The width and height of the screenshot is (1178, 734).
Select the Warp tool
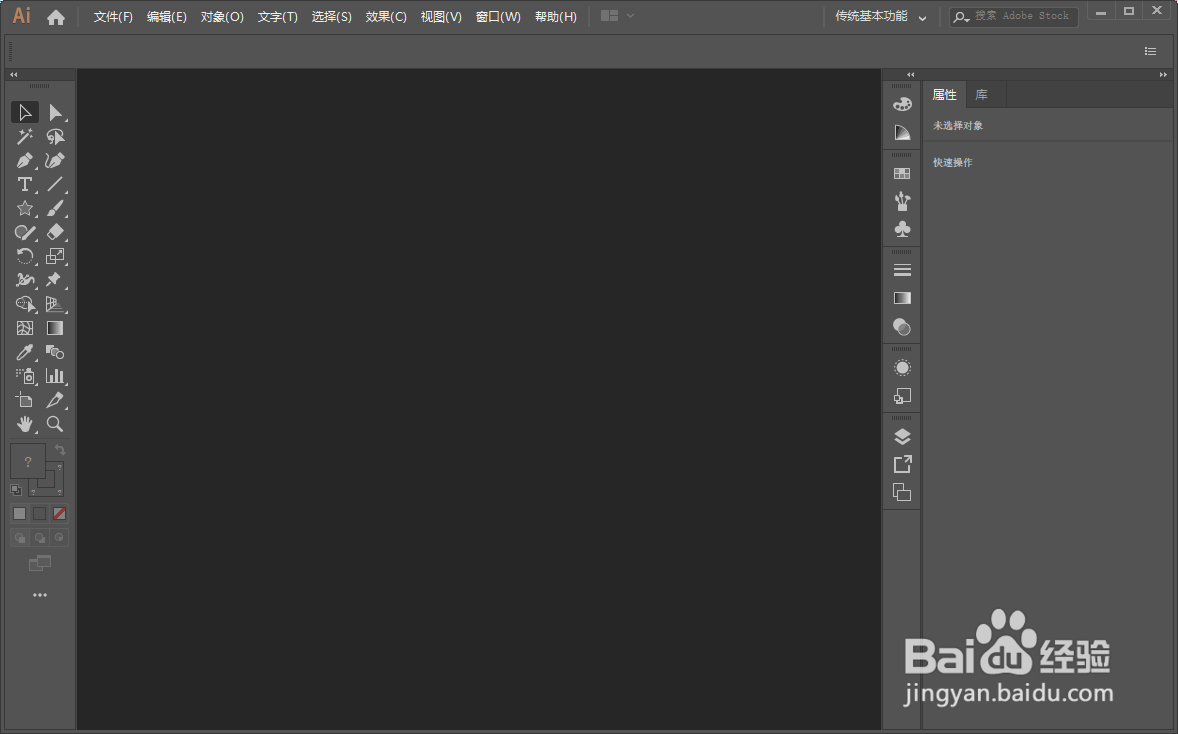(x=25, y=280)
